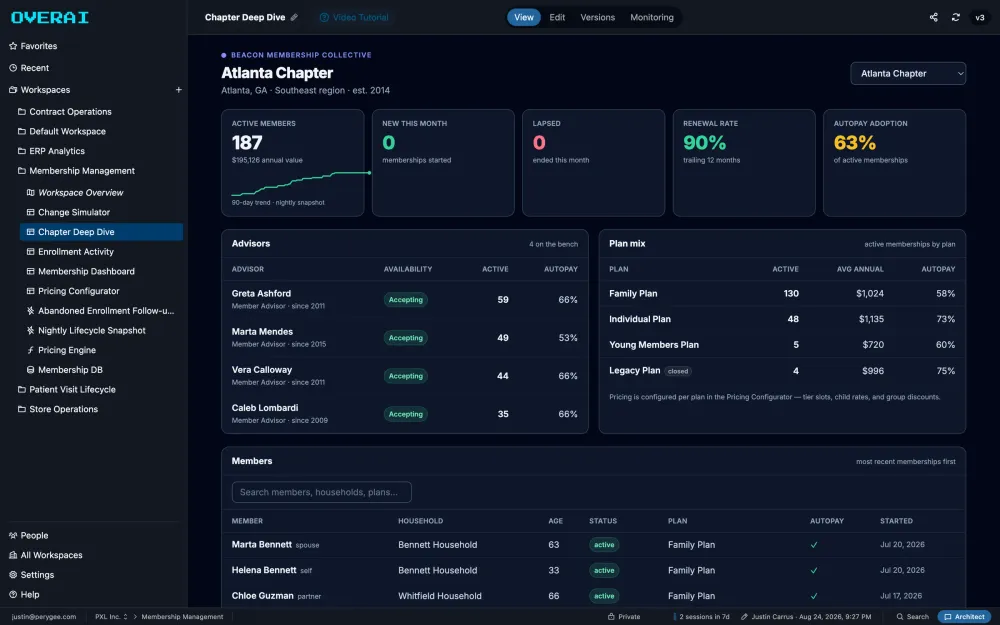
Task: Click Membership Management breadcrumb in status bar
Action: tap(182, 617)
